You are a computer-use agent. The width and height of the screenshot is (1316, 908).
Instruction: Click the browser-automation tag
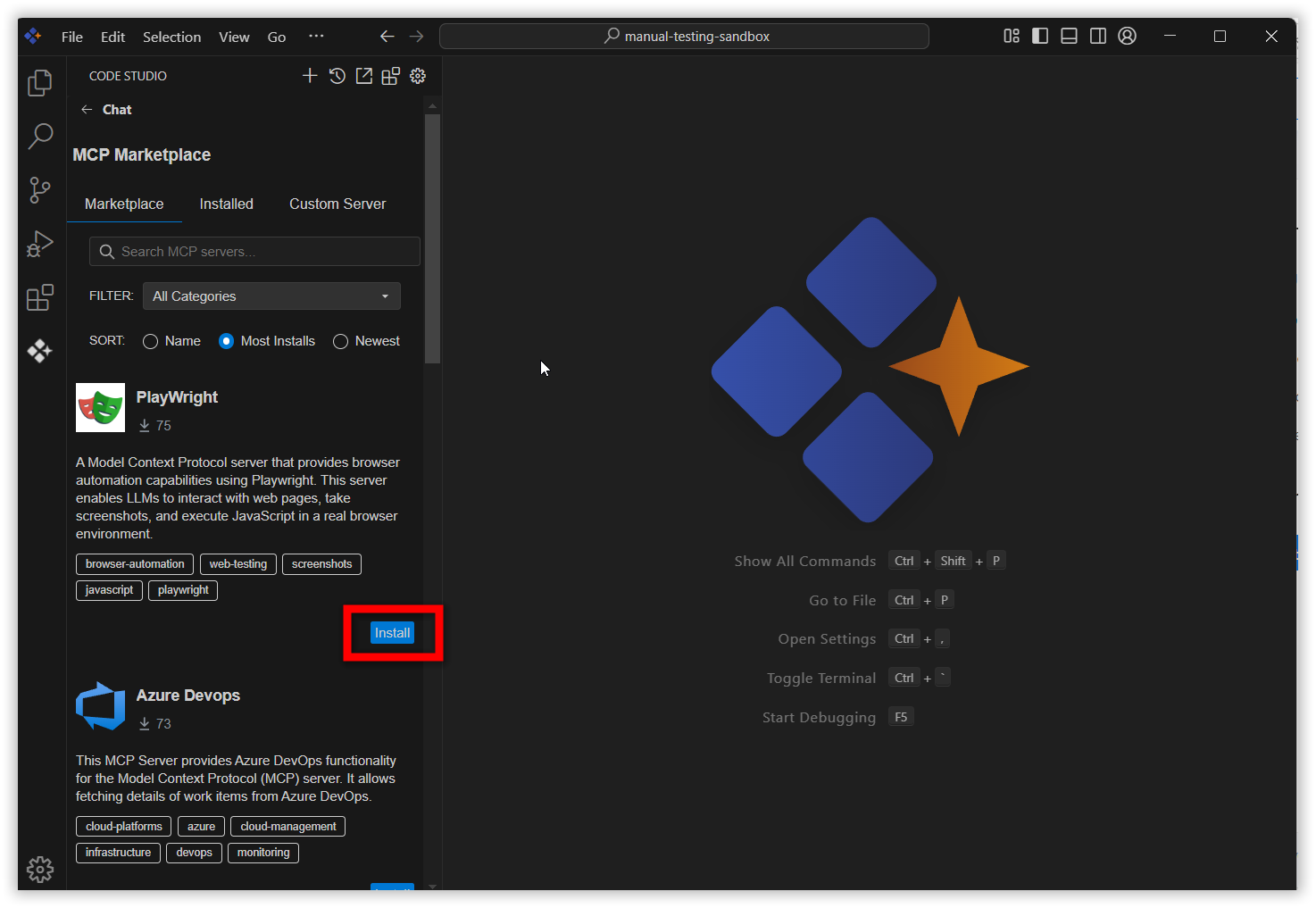click(x=135, y=564)
